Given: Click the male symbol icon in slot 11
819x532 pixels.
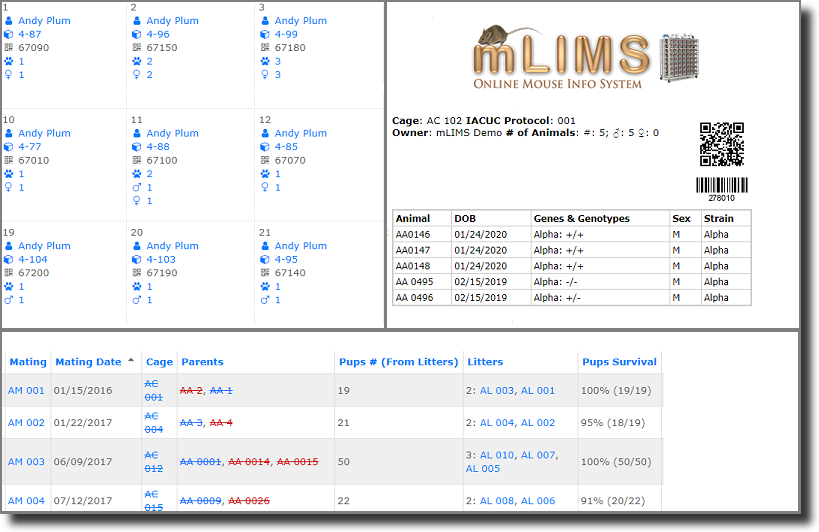Looking at the screenshot, I should pos(137,187).
